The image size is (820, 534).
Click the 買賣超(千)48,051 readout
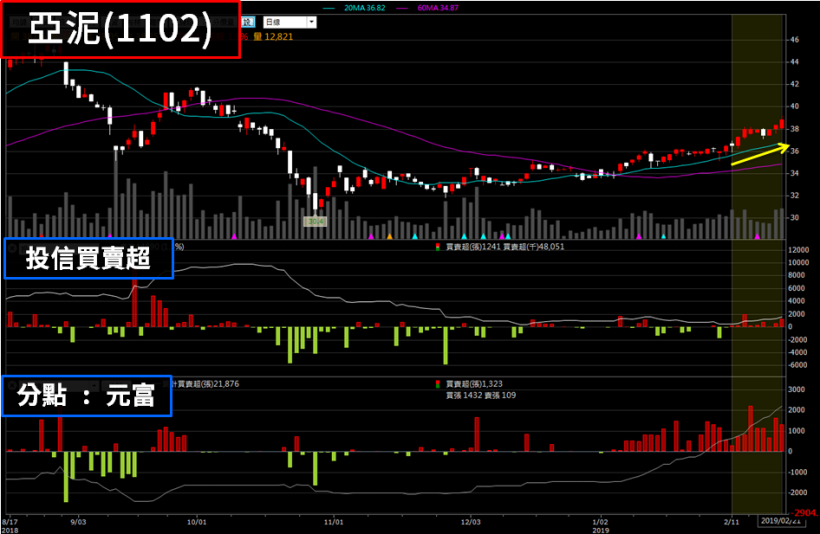click(x=534, y=247)
